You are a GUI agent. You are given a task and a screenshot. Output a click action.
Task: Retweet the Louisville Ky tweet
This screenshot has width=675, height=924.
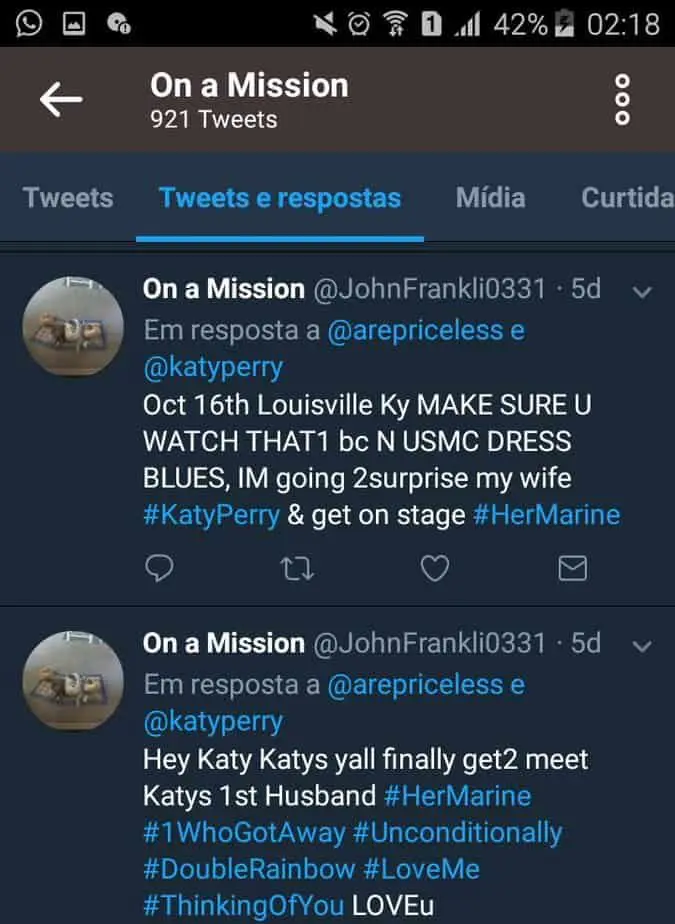(297, 568)
